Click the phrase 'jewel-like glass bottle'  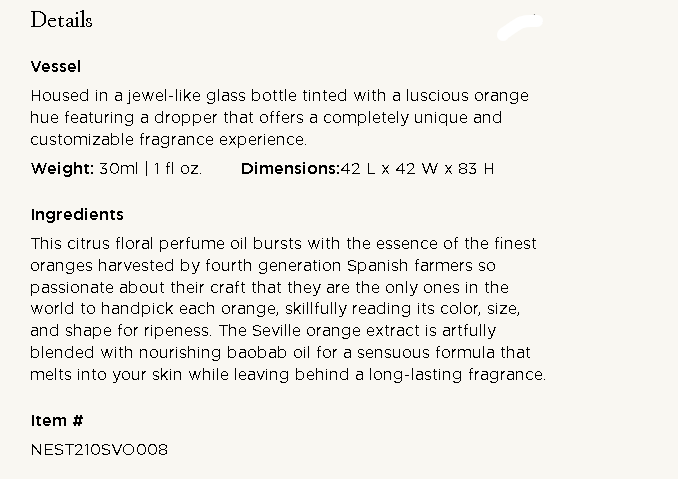(198, 97)
